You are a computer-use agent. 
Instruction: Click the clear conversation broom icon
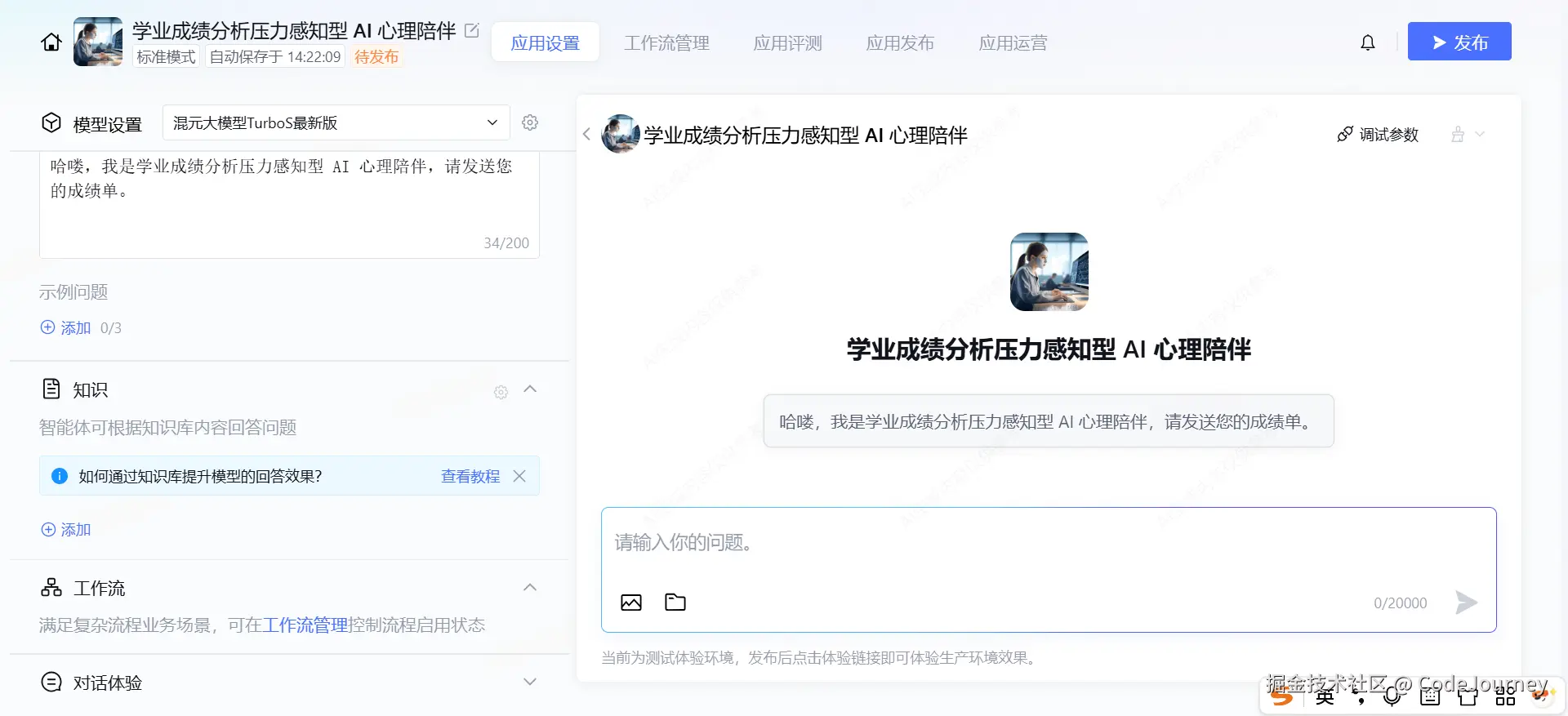tap(1458, 134)
